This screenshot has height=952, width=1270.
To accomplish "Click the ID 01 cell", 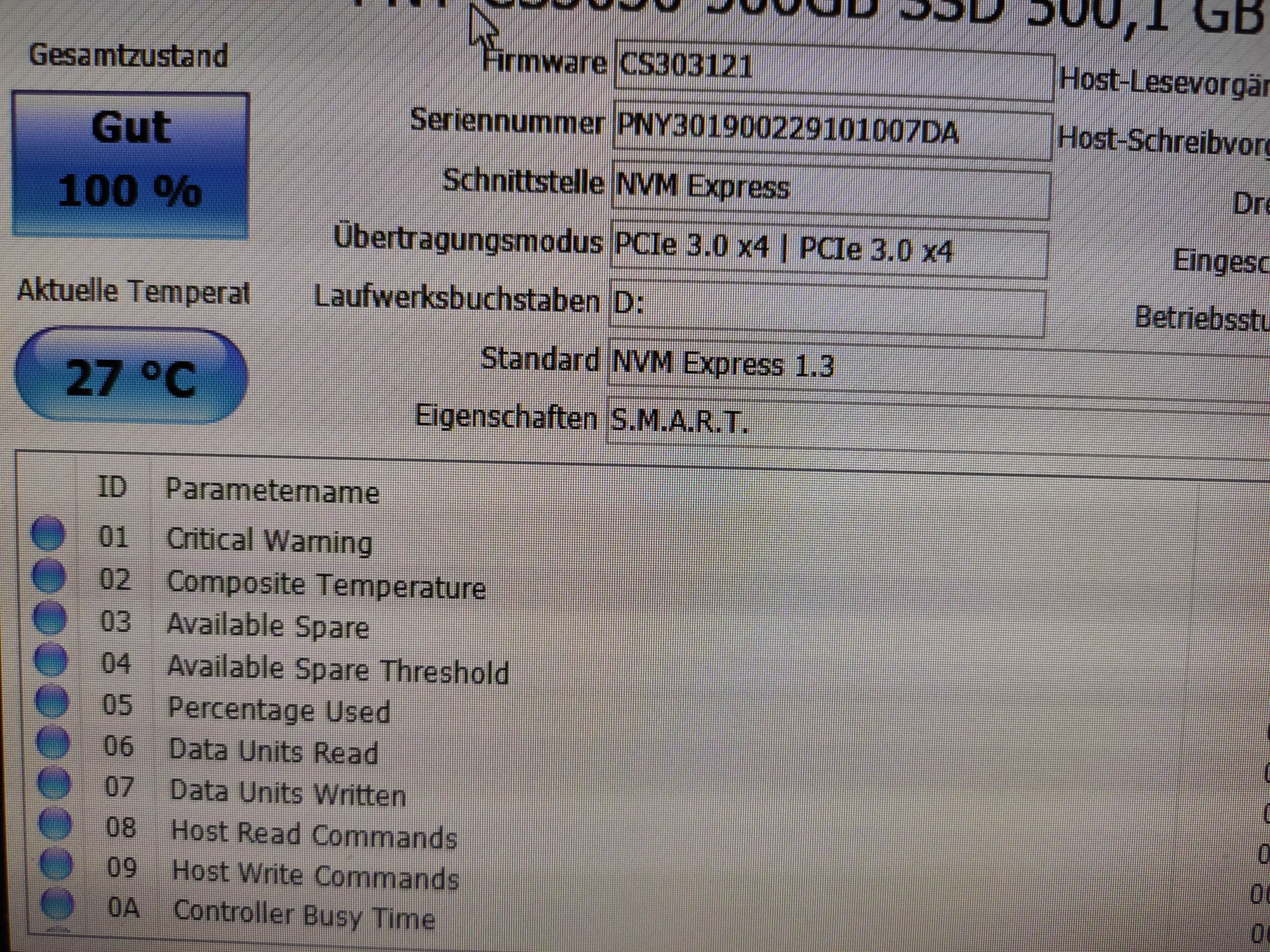I will pos(113,537).
